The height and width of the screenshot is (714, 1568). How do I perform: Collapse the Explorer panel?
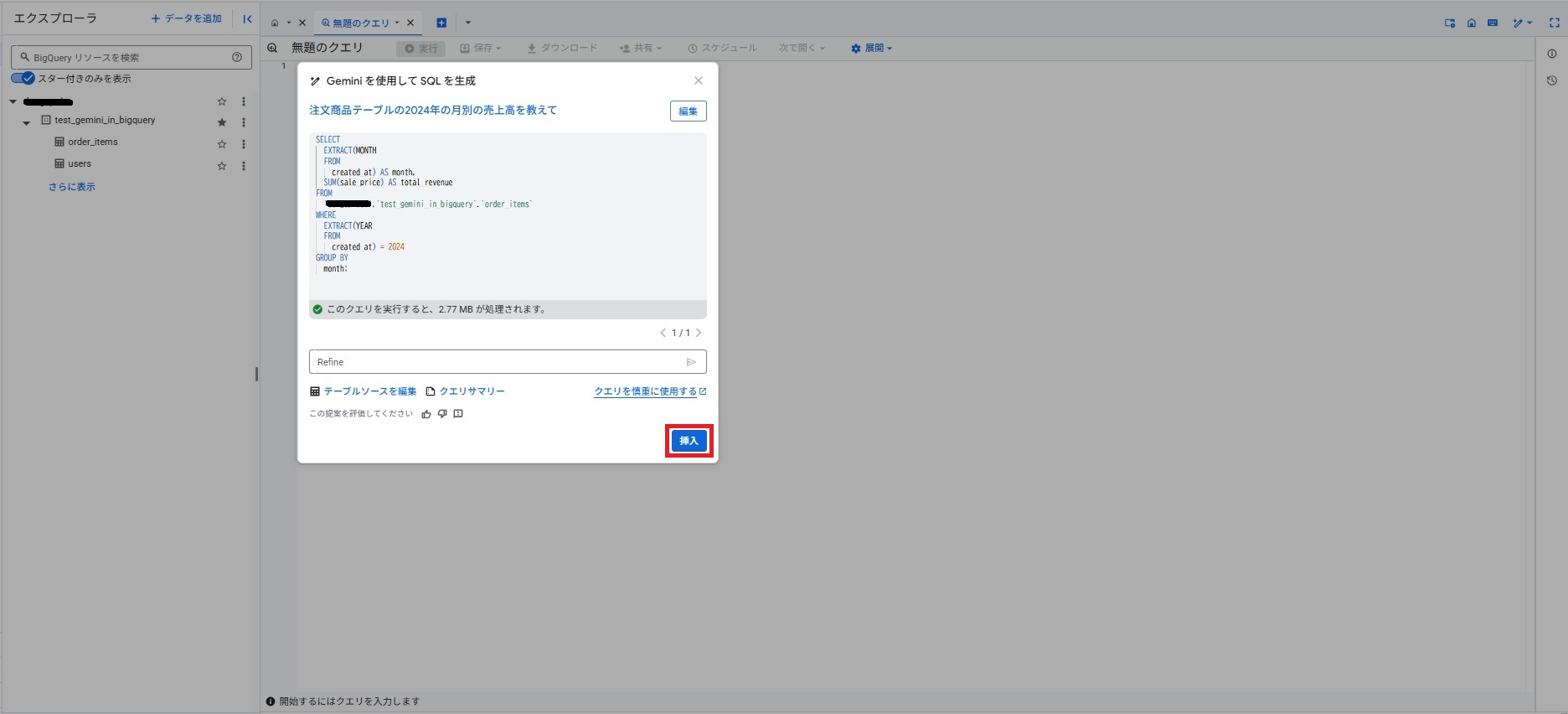[x=247, y=18]
